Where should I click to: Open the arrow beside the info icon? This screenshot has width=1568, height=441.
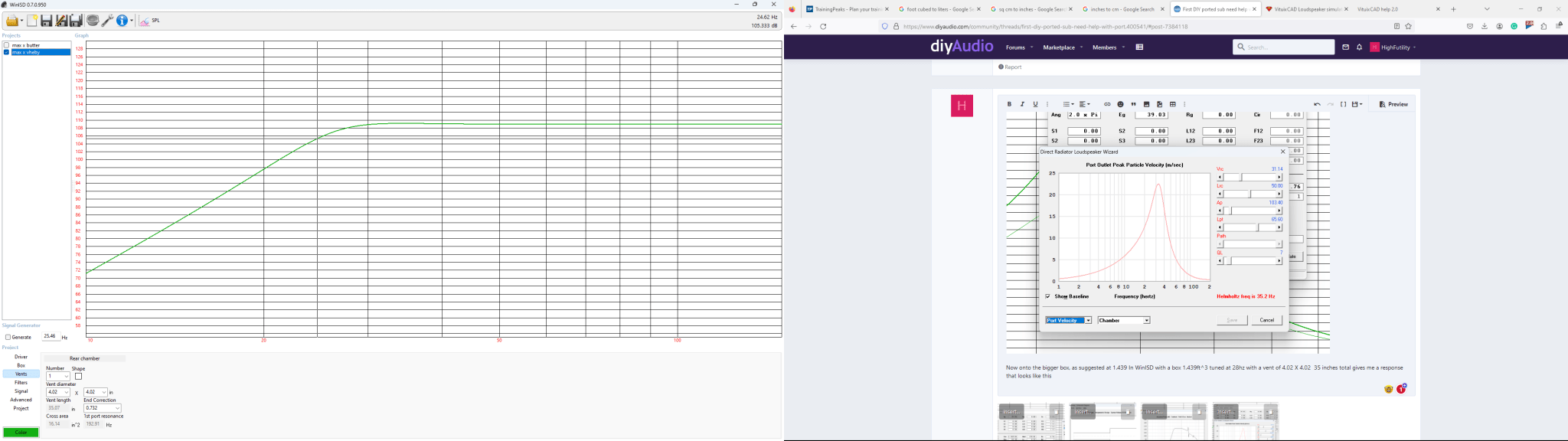[x=132, y=21]
